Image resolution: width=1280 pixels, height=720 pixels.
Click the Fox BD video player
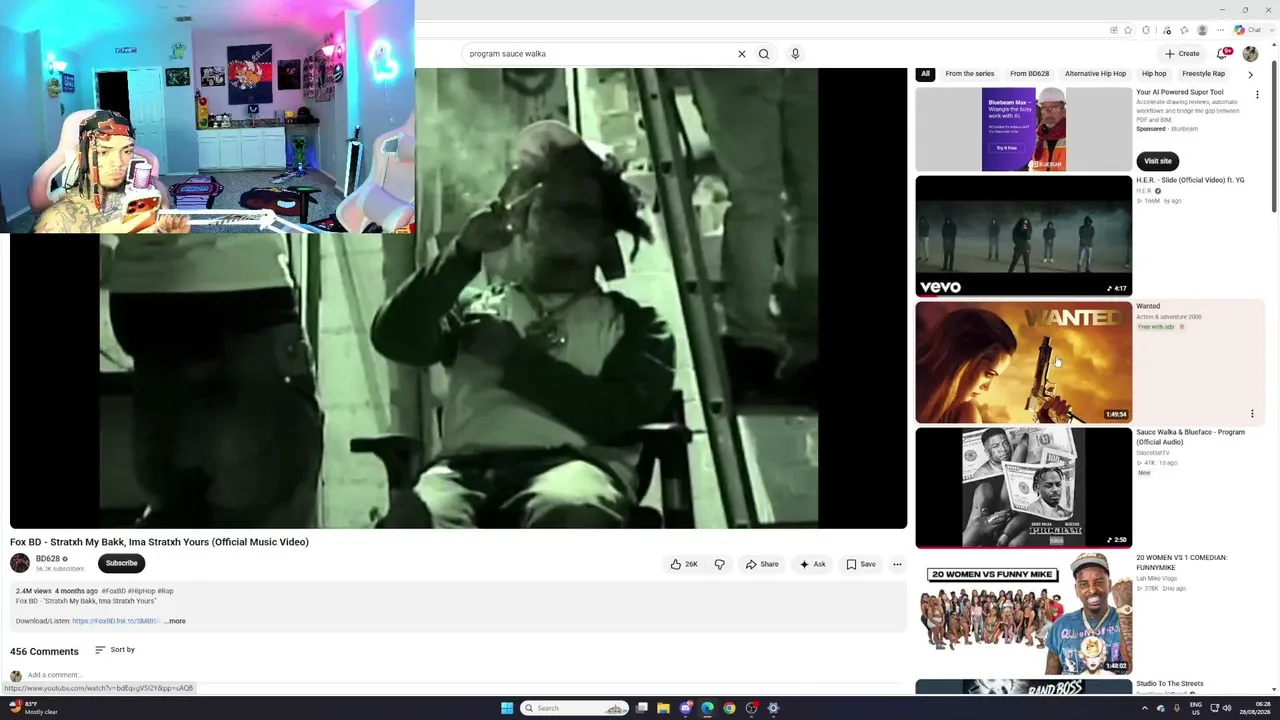pyautogui.click(x=458, y=298)
